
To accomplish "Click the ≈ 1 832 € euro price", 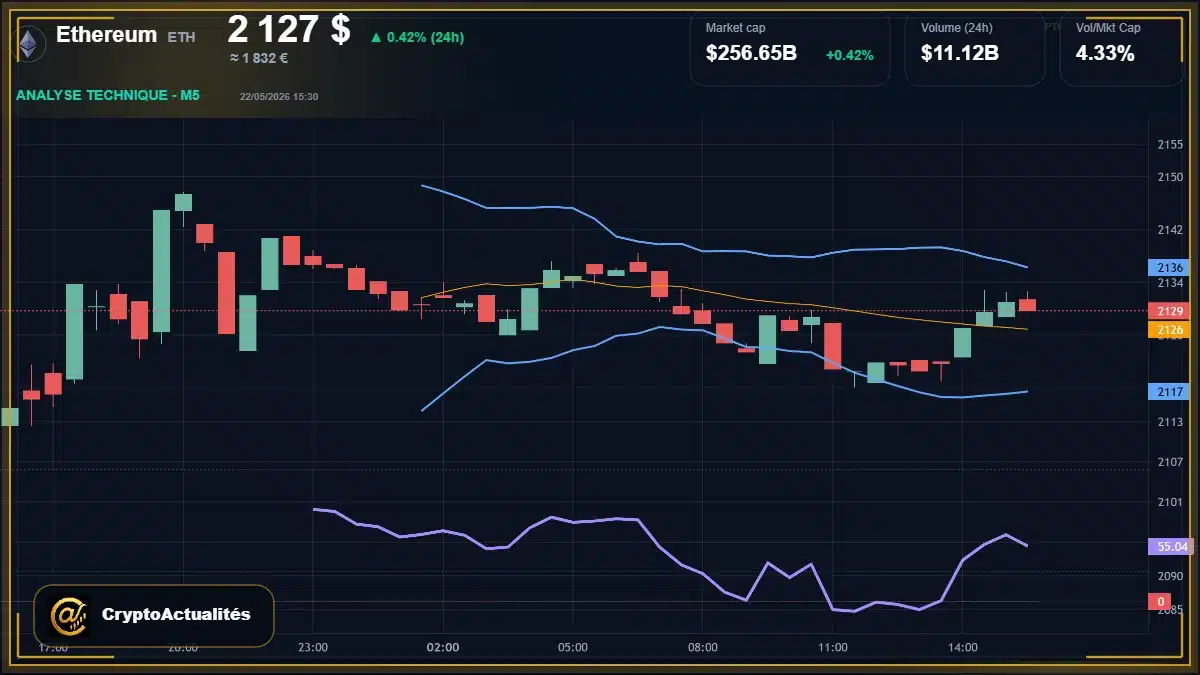I will pos(259,58).
